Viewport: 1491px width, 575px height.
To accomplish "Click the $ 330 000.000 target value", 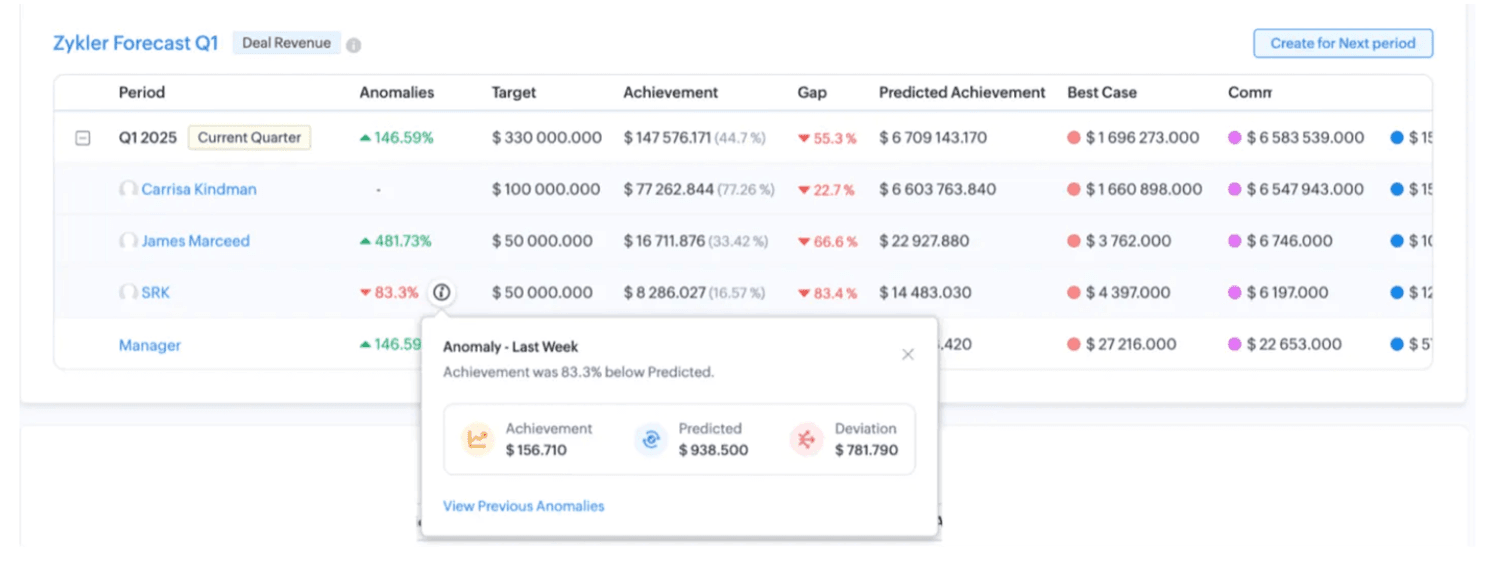I will point(547,138).
